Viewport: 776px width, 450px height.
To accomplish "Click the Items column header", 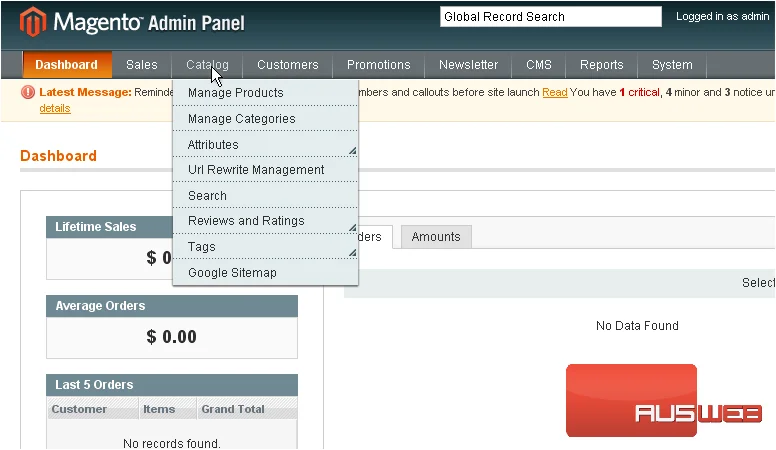I will pos(168,409).
